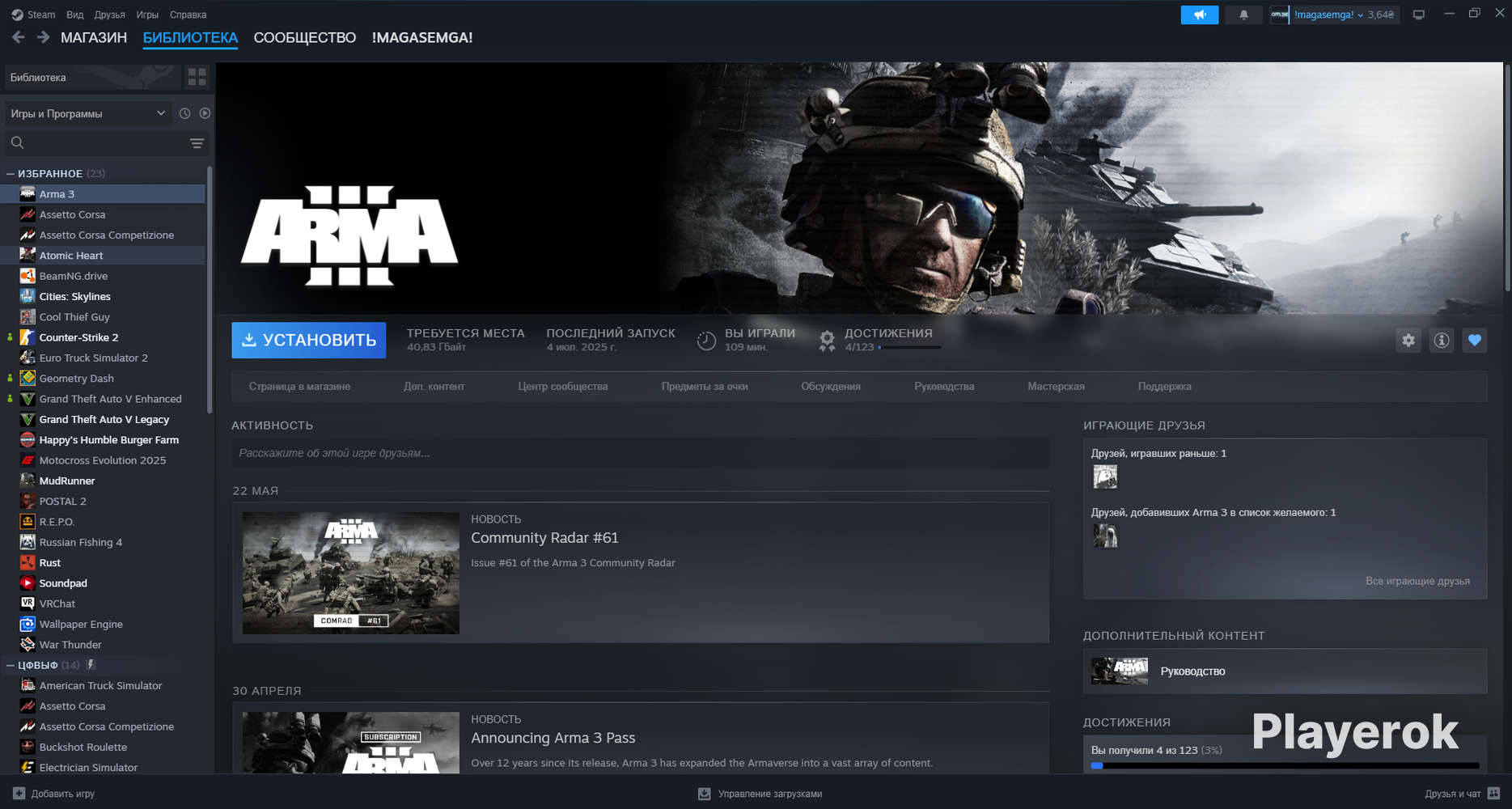Click the achievements progress bar in header
This screenshot has height=809, width=1512.
coord(909,347)
